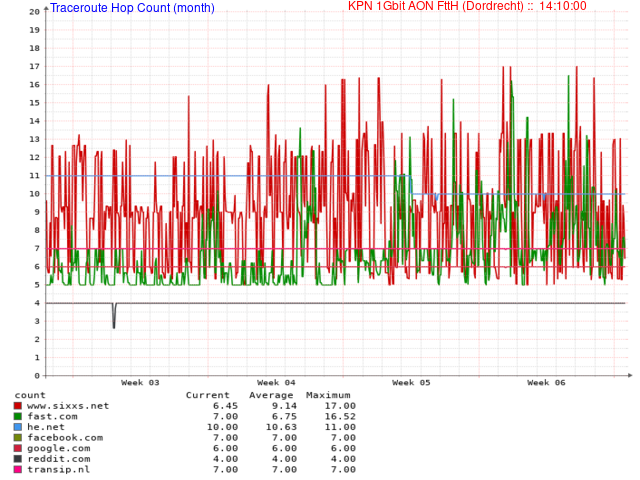Viewport: 640px width, 480px height.
Task: Select the google.com legend label
Action: click(x=58, y=448)
